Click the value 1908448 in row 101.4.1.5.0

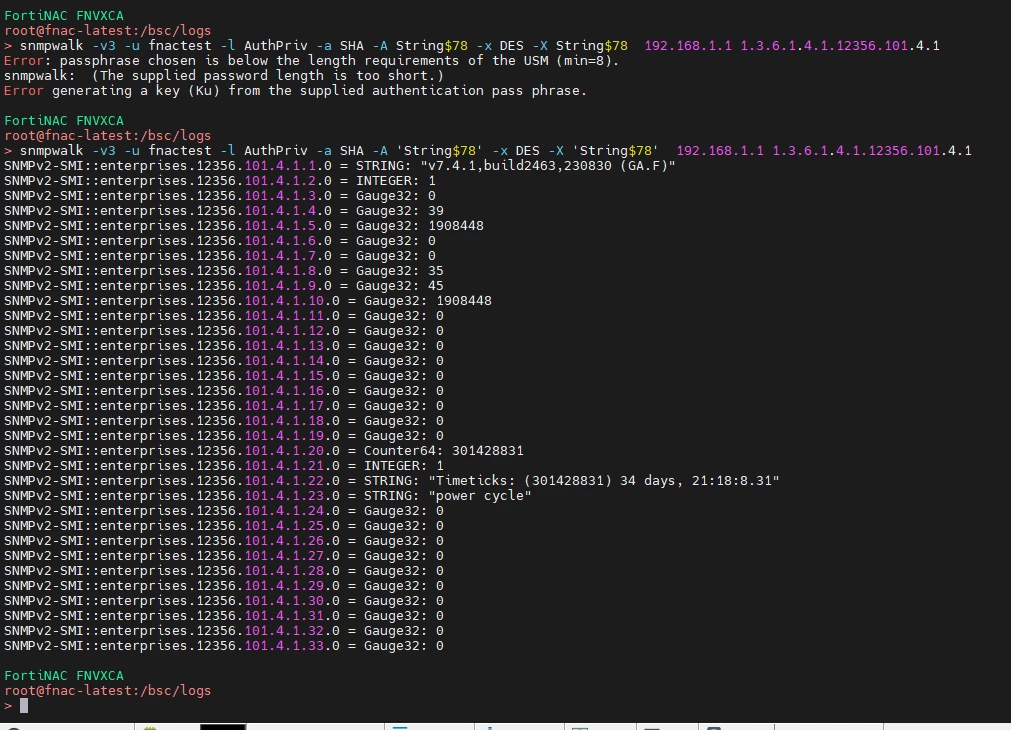(456, 226)
